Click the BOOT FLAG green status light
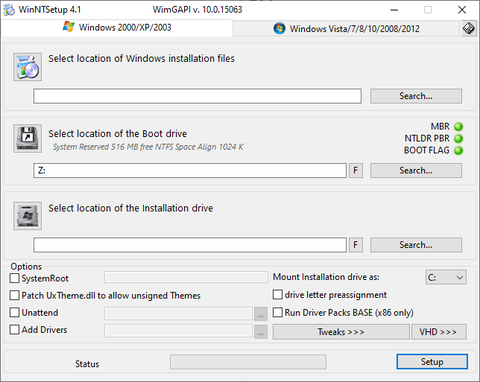 coord(459,150)
